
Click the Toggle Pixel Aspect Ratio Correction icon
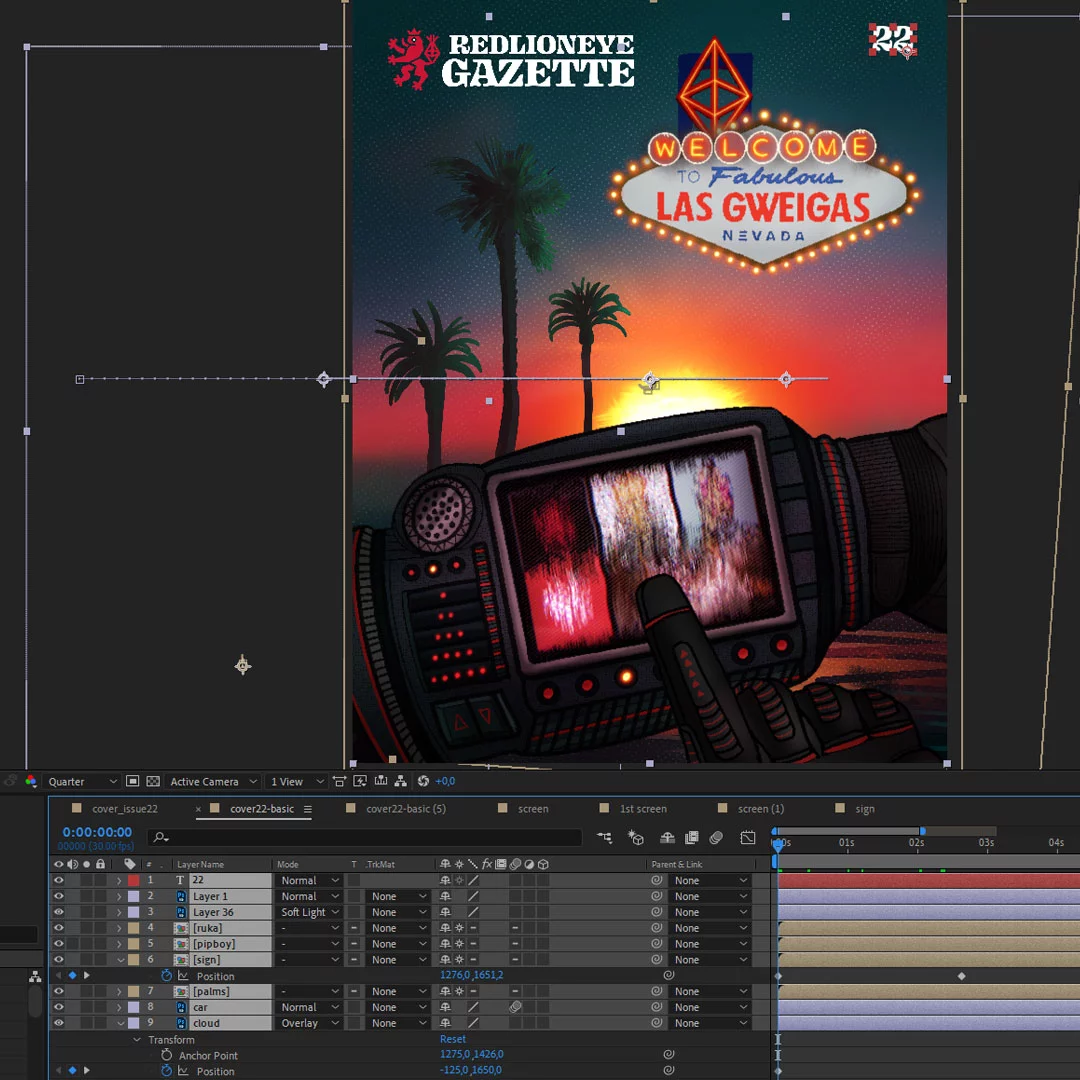pyautogui.click(x=339, y=781)
